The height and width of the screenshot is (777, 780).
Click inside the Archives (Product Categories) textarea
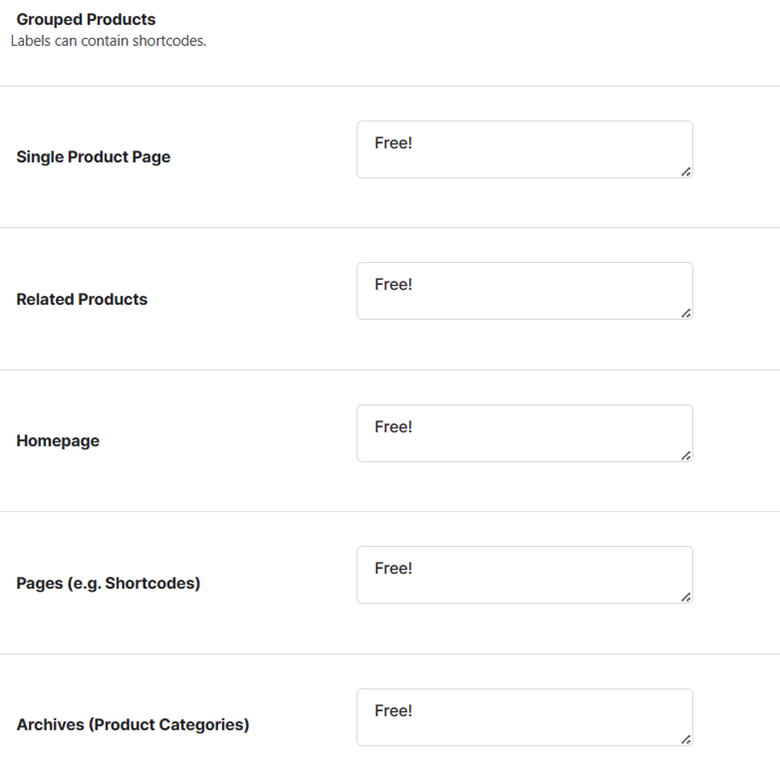pyautogui.click(x=525, y=717)
